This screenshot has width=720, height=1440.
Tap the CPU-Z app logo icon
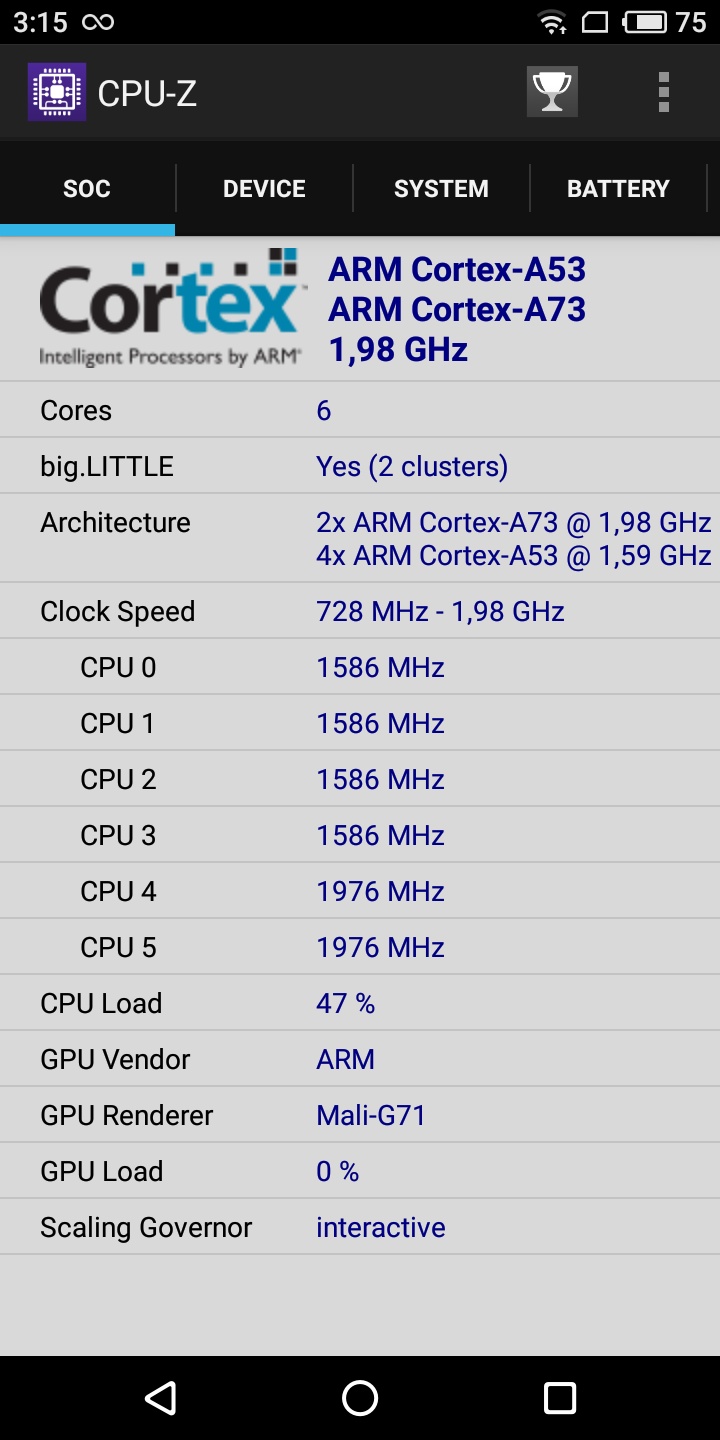tap(57, 92)
